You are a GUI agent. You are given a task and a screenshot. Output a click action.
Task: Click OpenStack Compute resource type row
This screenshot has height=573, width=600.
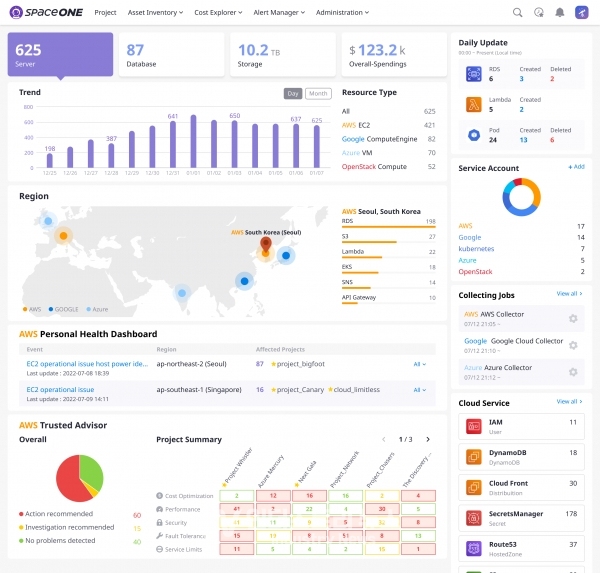pyautogui.click(x=388, y=167)
